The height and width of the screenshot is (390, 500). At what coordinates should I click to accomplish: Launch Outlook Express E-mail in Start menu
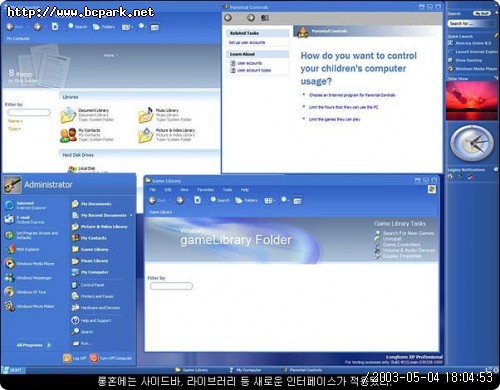[24, 219]
